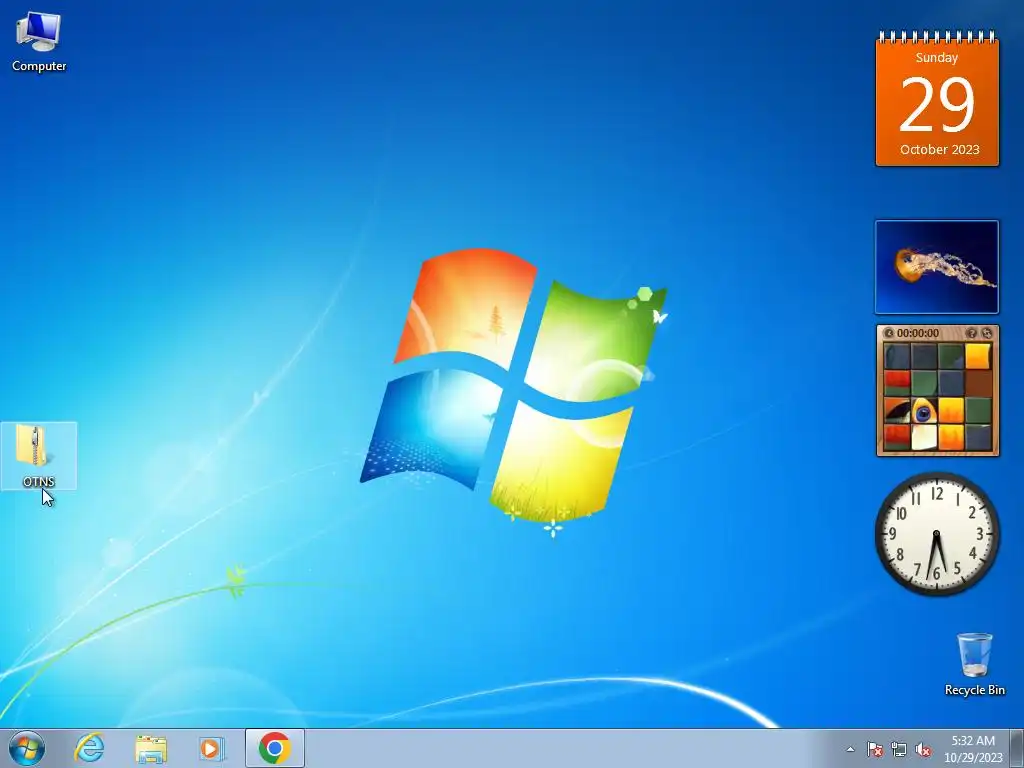Click the toucan eye puzzle tile
Viewport: 1024px width, 768px height.
[924, 410]
